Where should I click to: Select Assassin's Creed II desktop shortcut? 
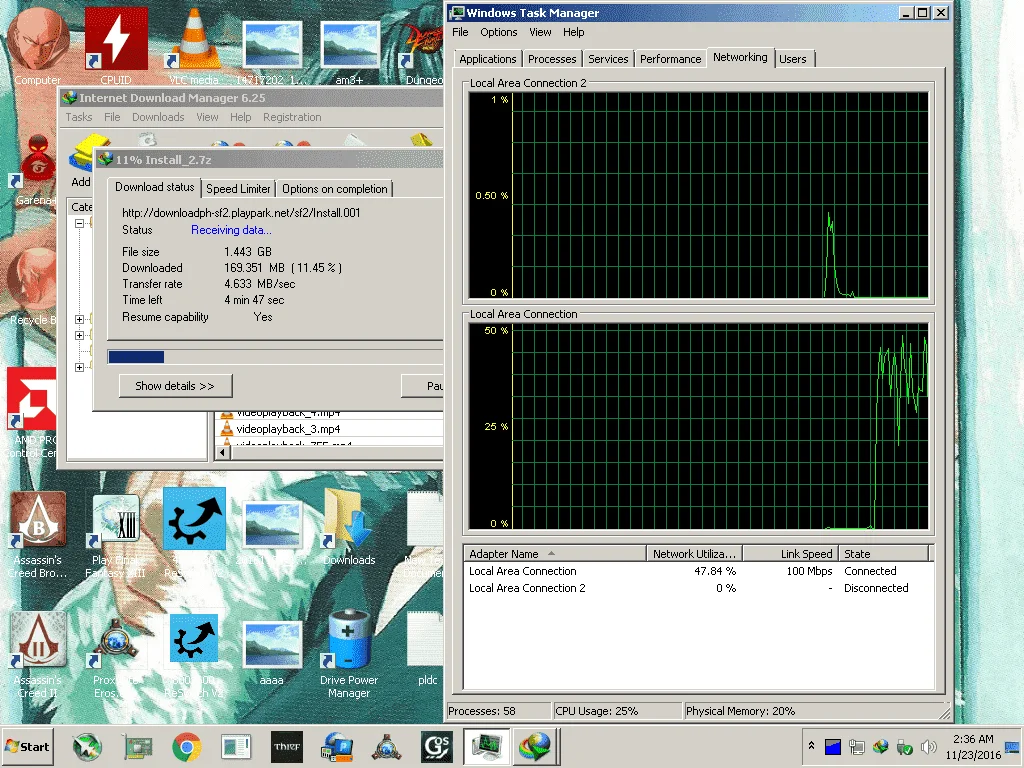(x=37, y=655)
